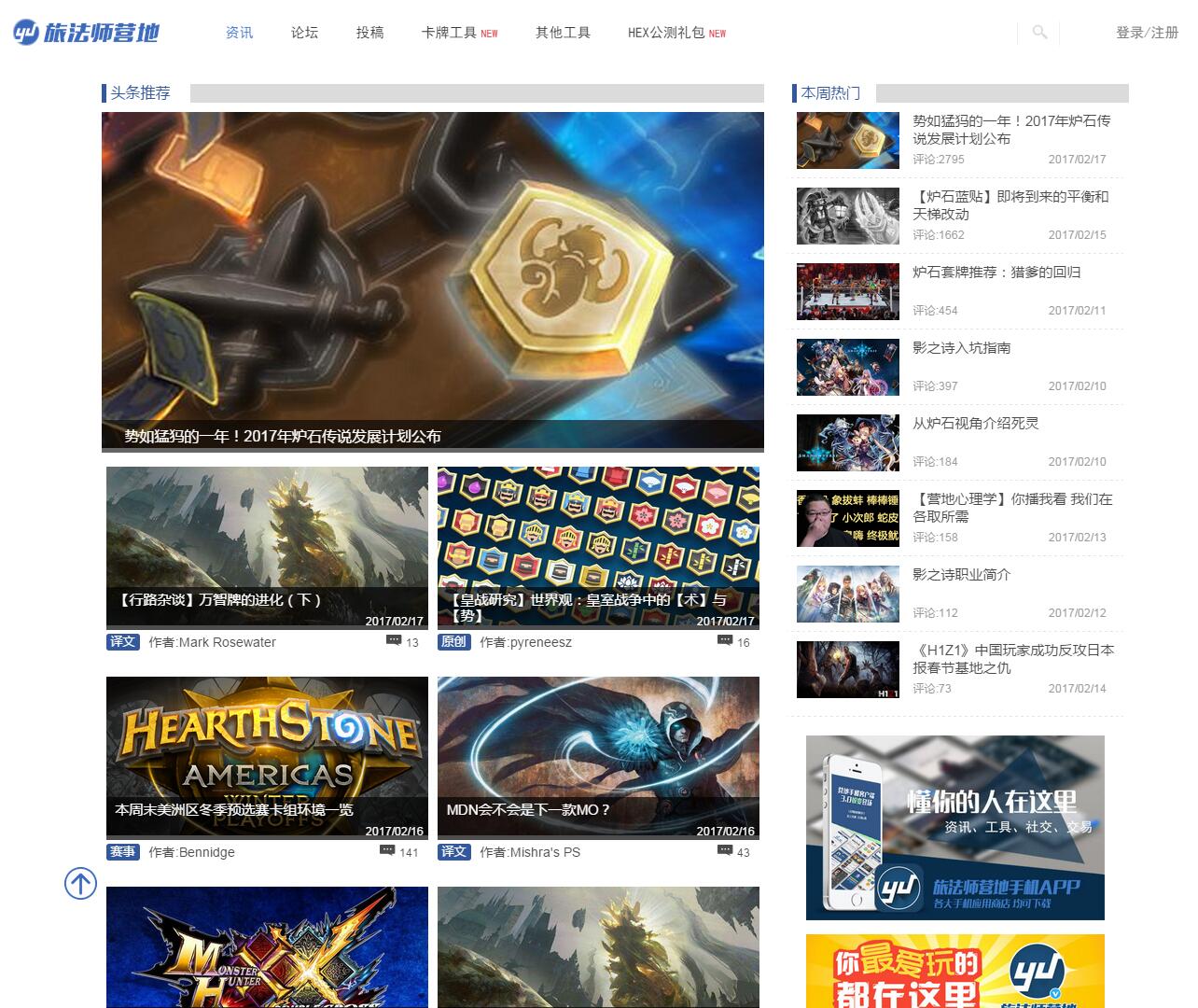Click author Mishra's PS

click(x=545, y=852)
